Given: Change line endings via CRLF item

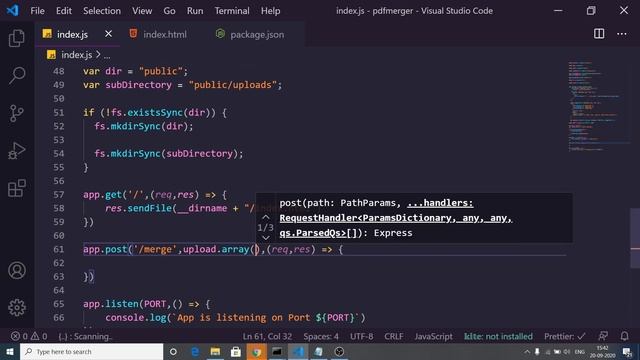Looking at the screenshot, I should pos(393,336).
